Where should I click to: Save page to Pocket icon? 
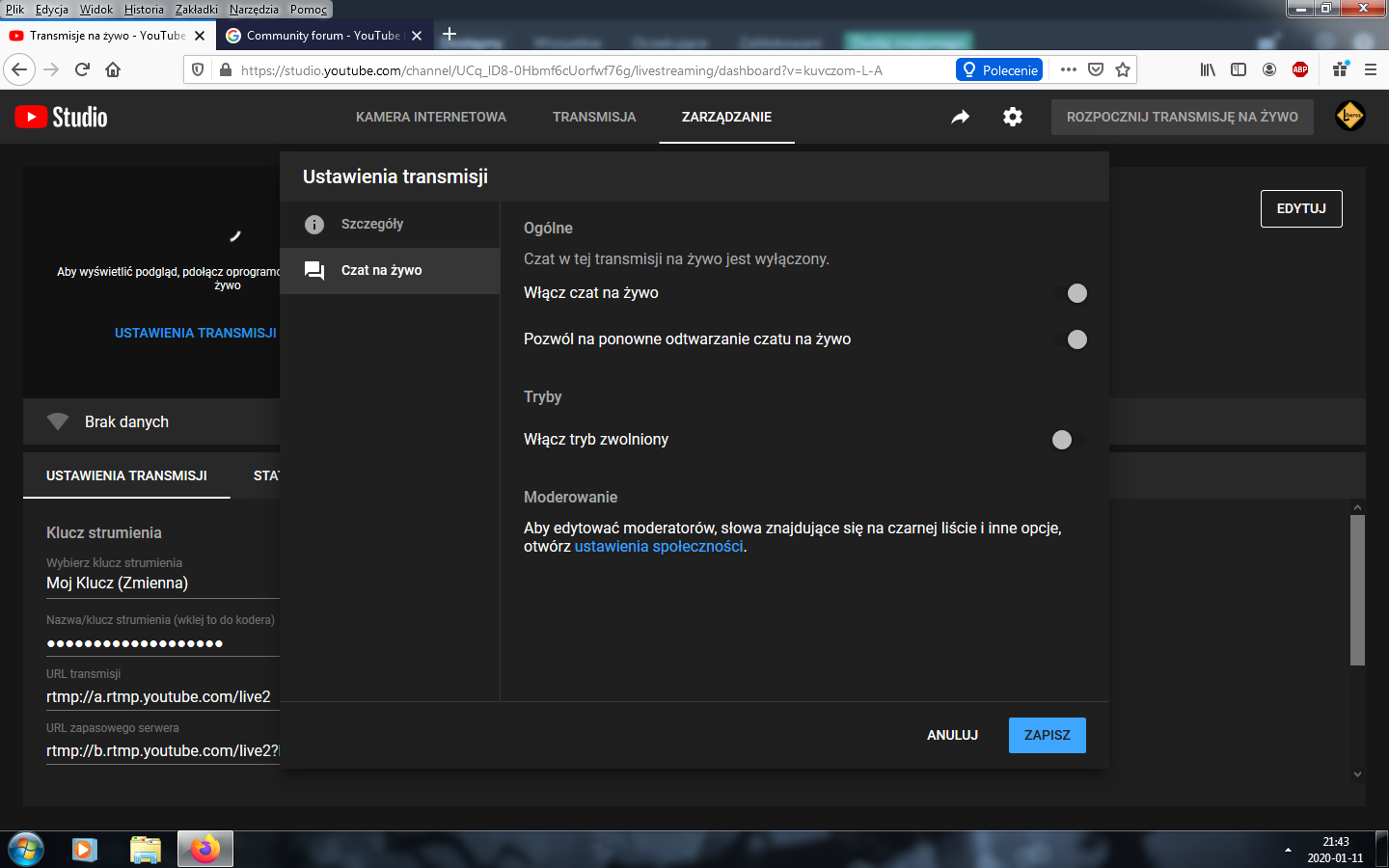[1096, 69]
